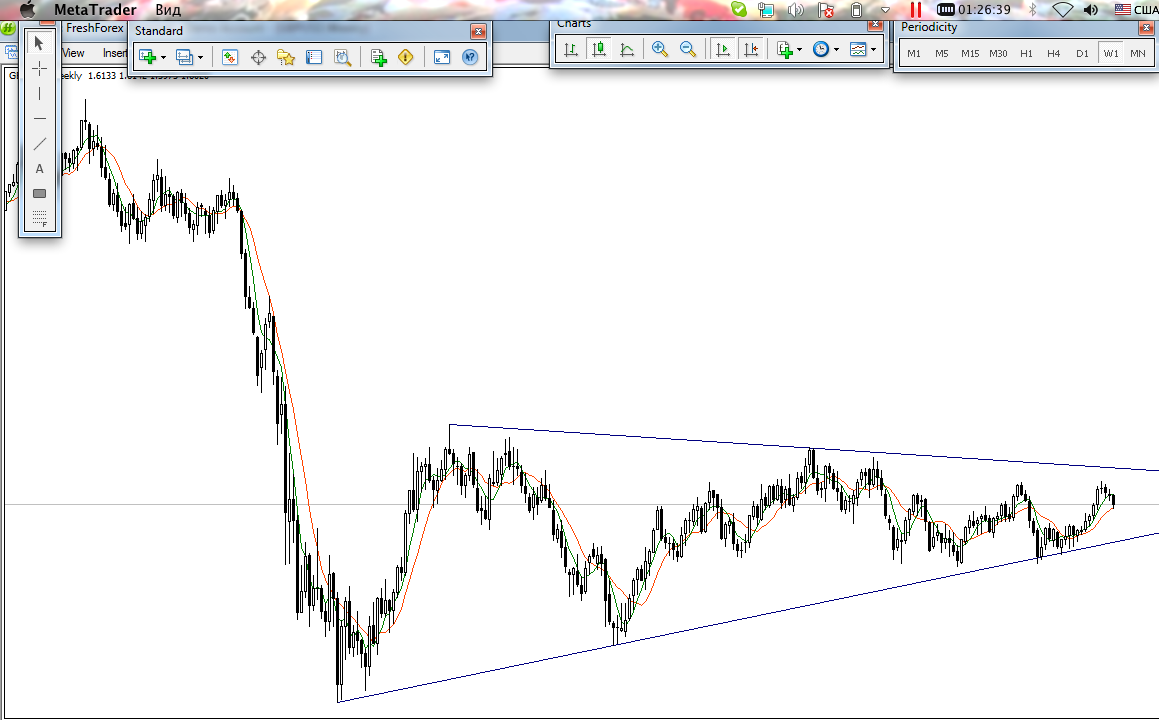Click the New Order icon
The height and width of the screenshot is (720, 1159).
[378, 57]
